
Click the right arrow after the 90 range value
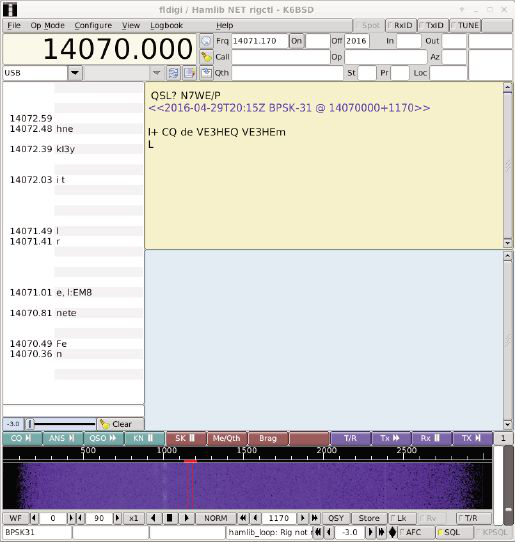117,518
